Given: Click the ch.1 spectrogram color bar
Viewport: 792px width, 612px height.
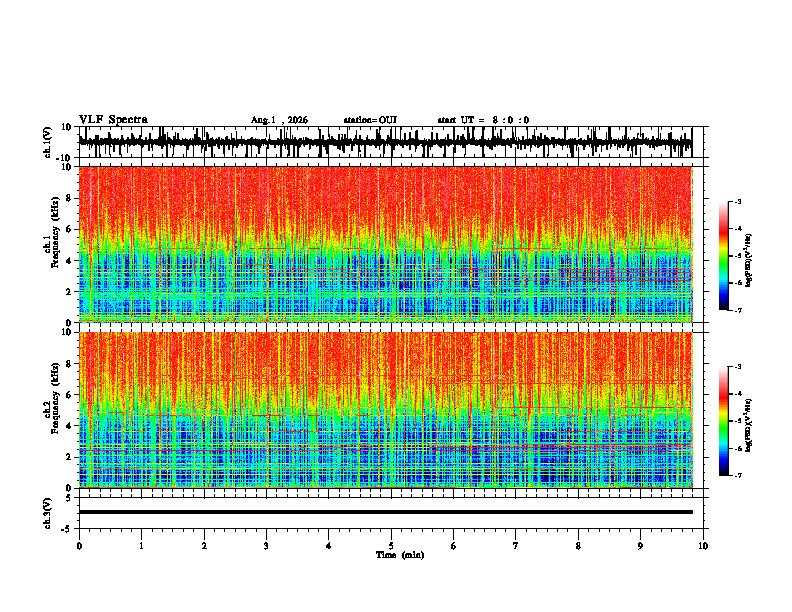Looking at the screenshot, I should click(x=724, y=256).
